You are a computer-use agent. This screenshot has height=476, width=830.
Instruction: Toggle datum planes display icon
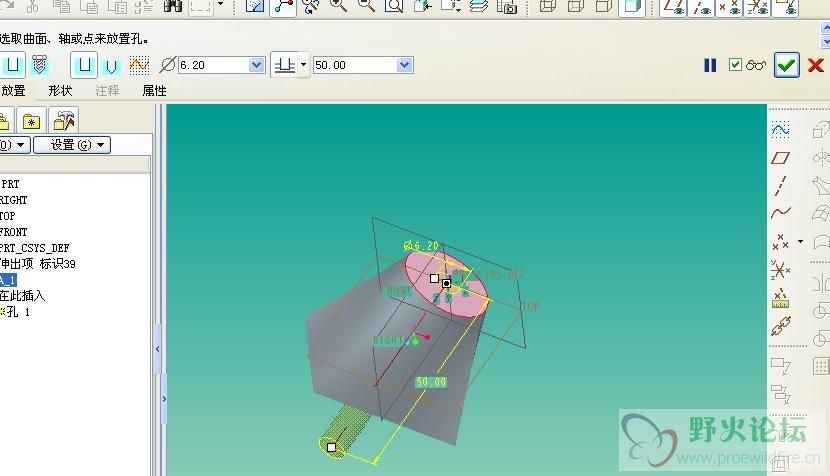coord(673,7)
